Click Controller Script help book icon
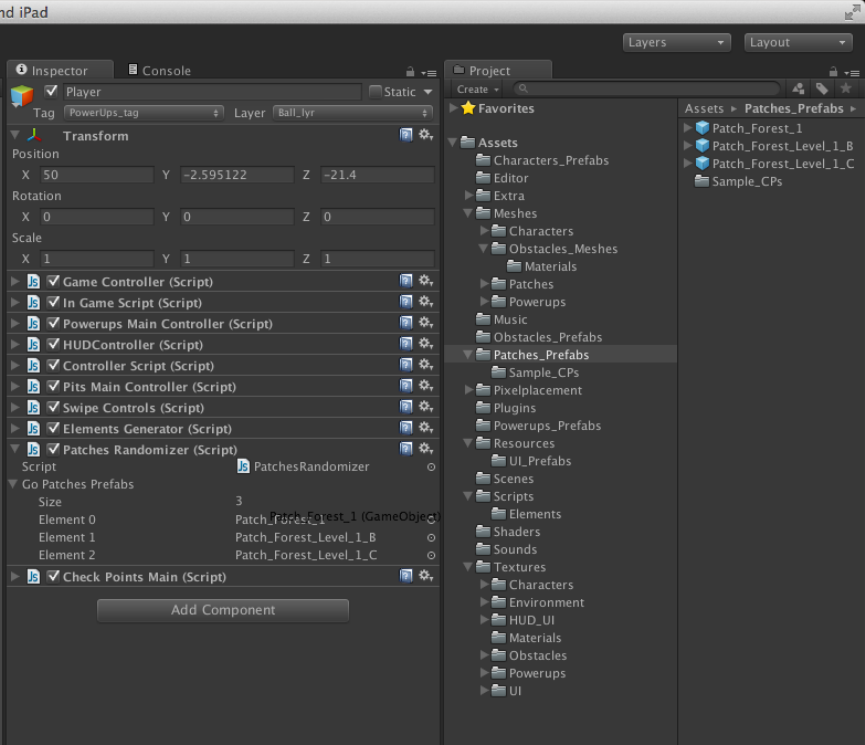This screenshot has height=745, width=865. click(x=406, y=365)
